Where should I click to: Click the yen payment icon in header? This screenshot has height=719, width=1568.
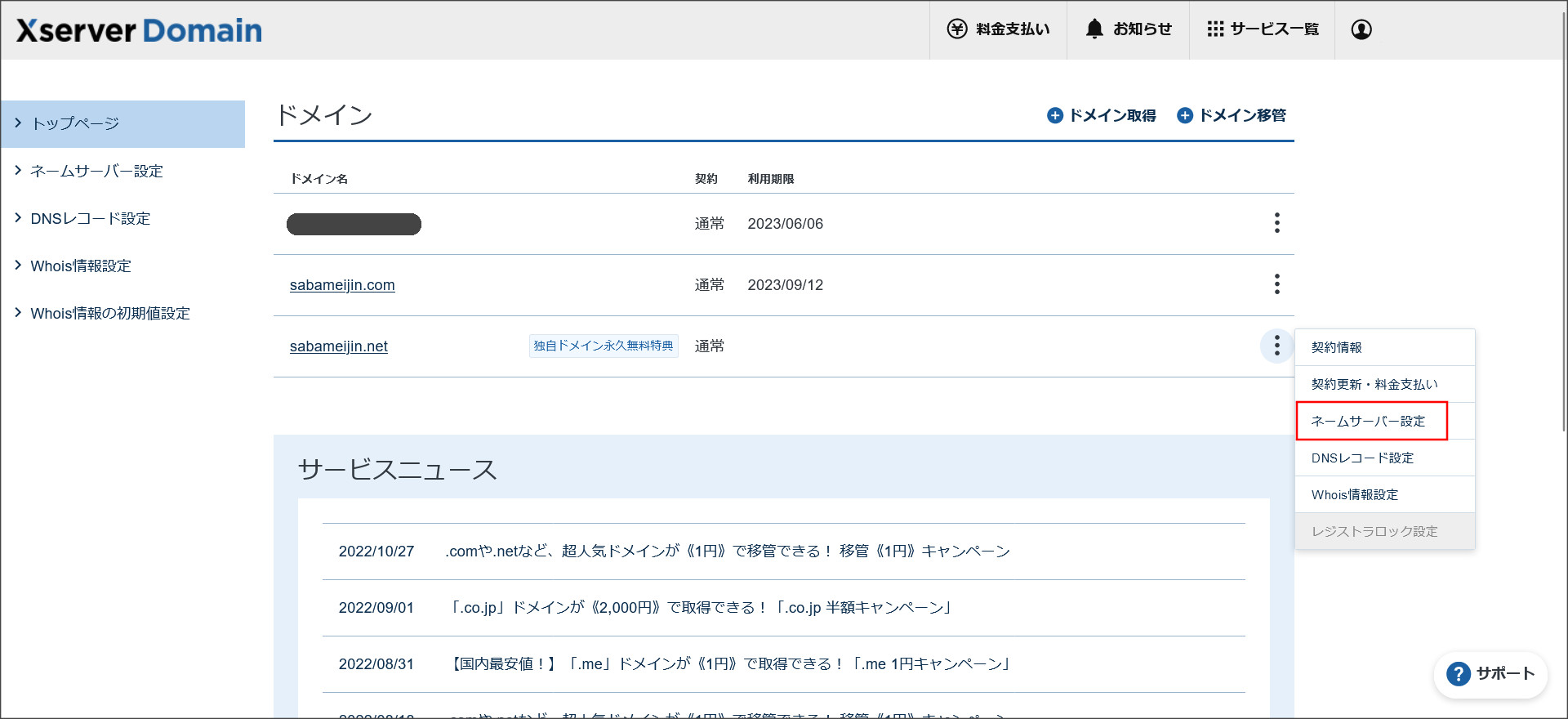[956, 29]
